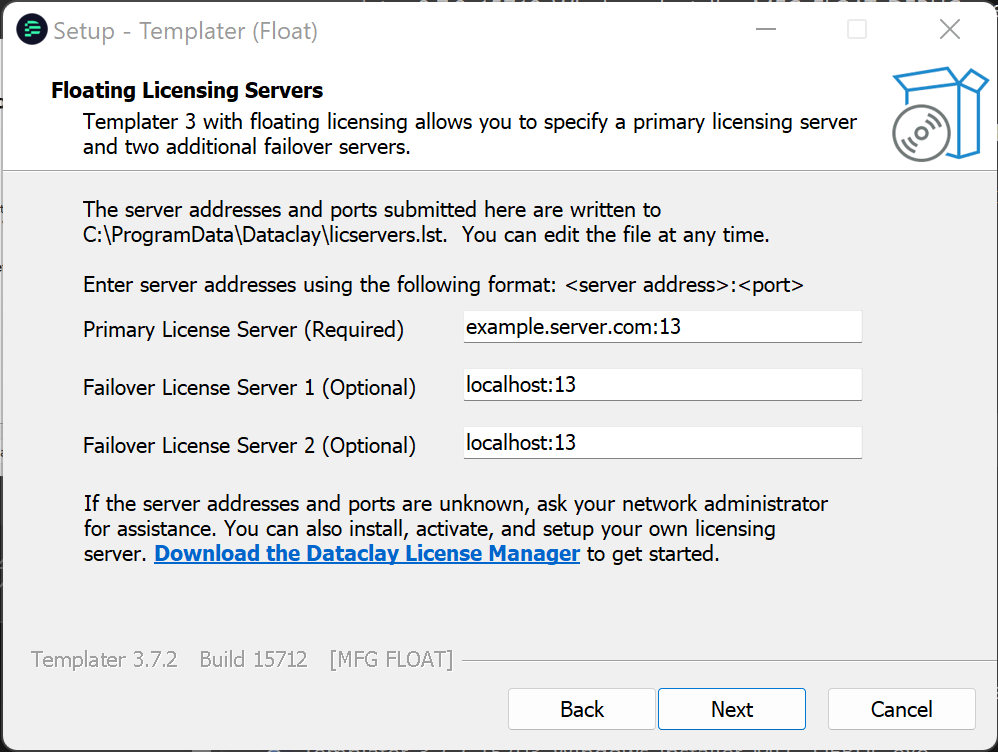Image resolution: width=998 pixels, height=752 pixels.
Task: Click the [MFG FLOAT] label
Action: coord(391,660)
